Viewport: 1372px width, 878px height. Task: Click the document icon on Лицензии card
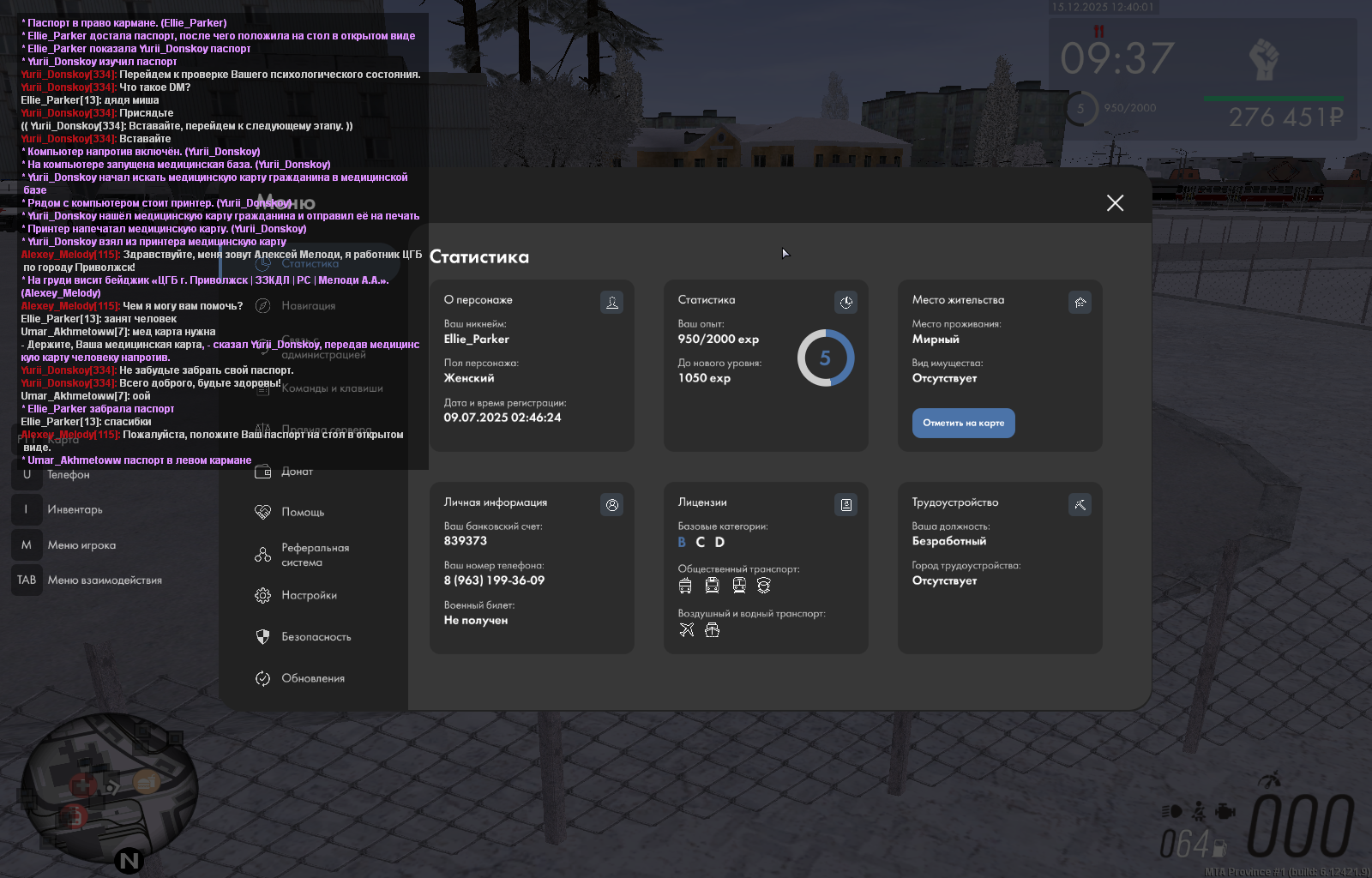[845, 505]
